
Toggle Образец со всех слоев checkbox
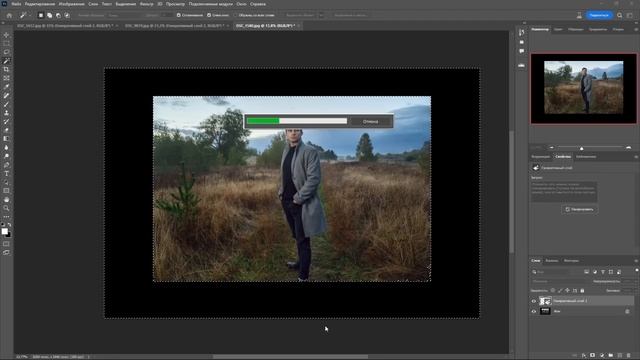236,15
